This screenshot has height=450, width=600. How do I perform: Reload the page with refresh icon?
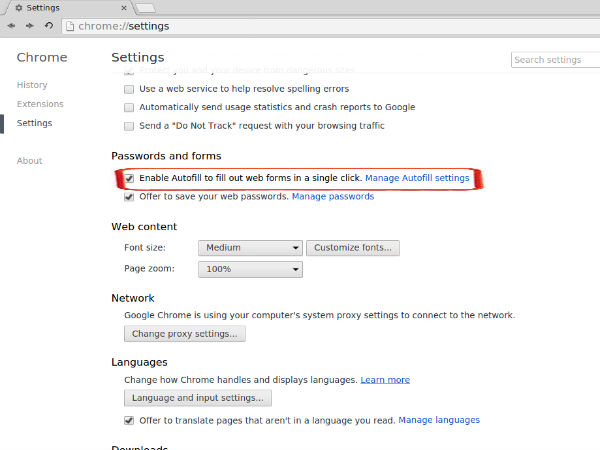click(48, 25)
